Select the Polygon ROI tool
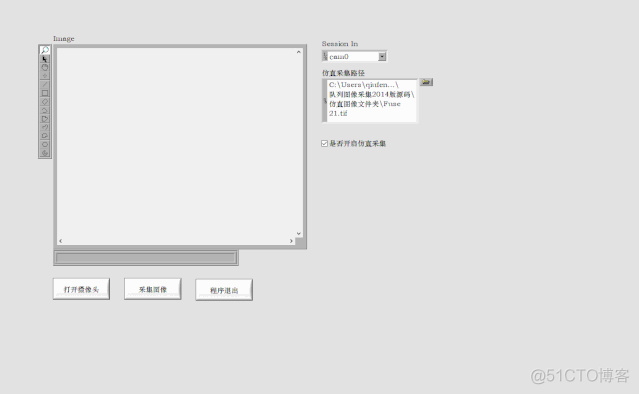The image size is (639, 394). click(x=45, y=119)
